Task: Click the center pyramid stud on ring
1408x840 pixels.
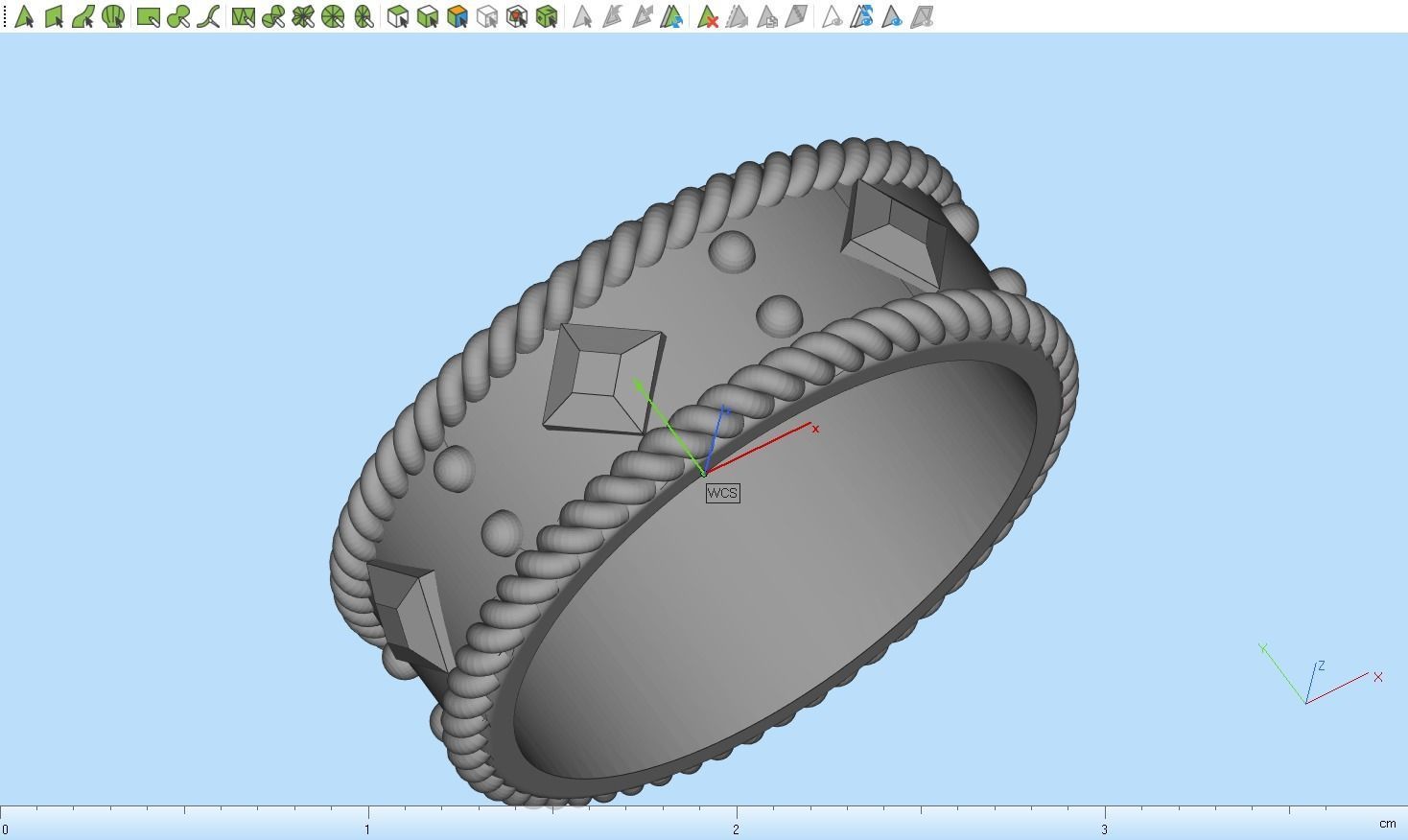Action: [x=602, y=380]
